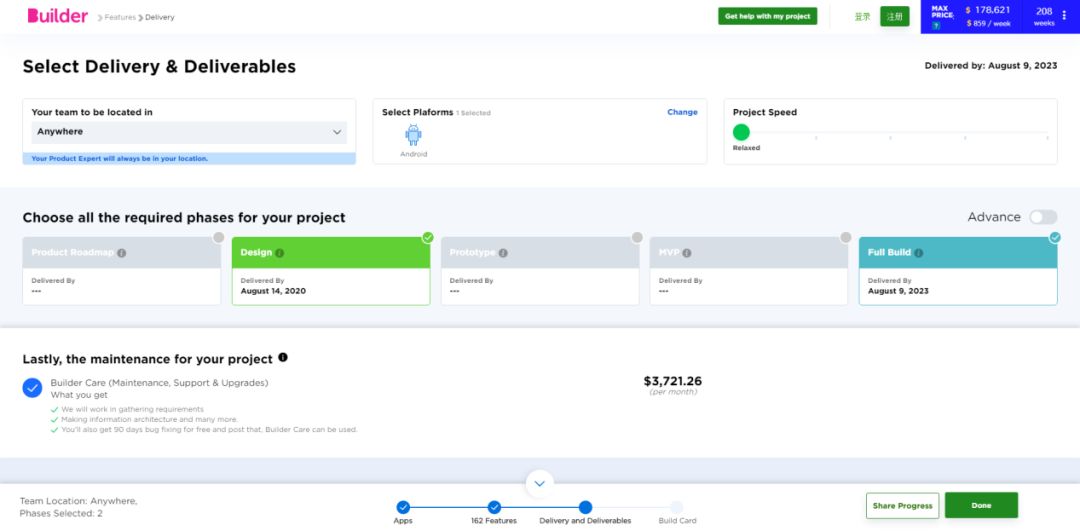
Task: Open the team location Anywhere dropdown
Action: [189, 132]
